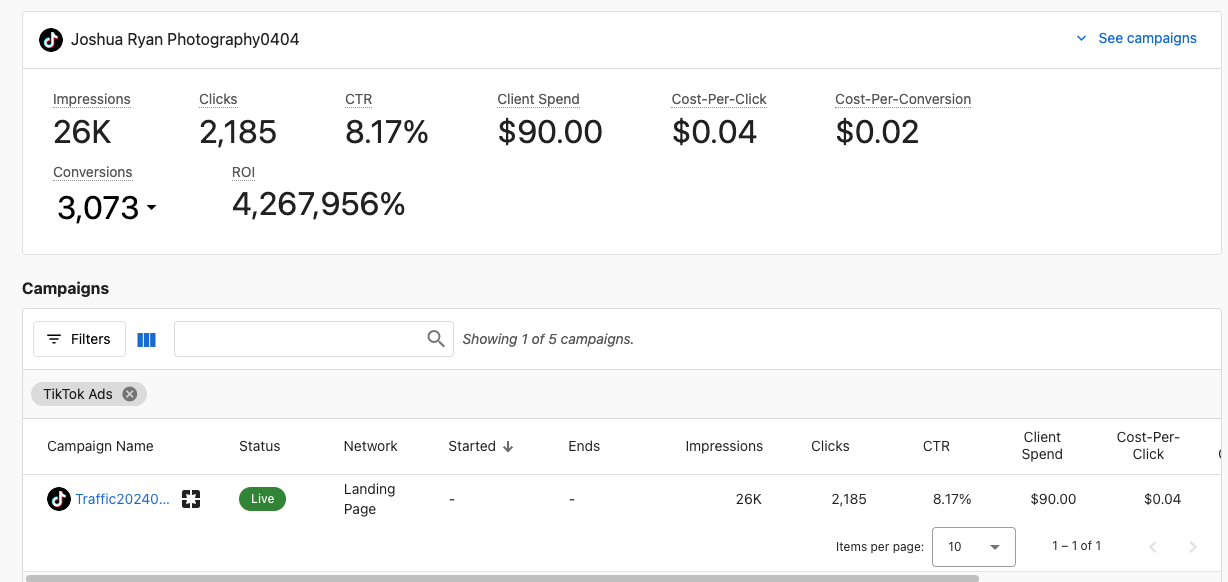
Task: Click the columns visibility icon beside Filters
Action: tap(146, 339)
